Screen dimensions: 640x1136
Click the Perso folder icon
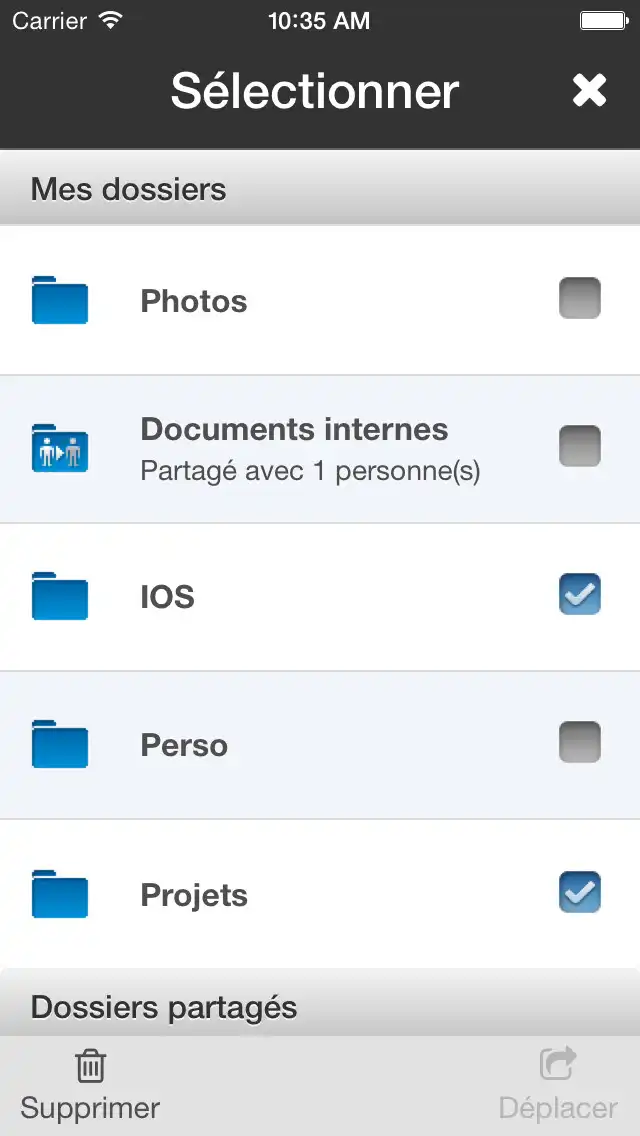click(59, 744)
